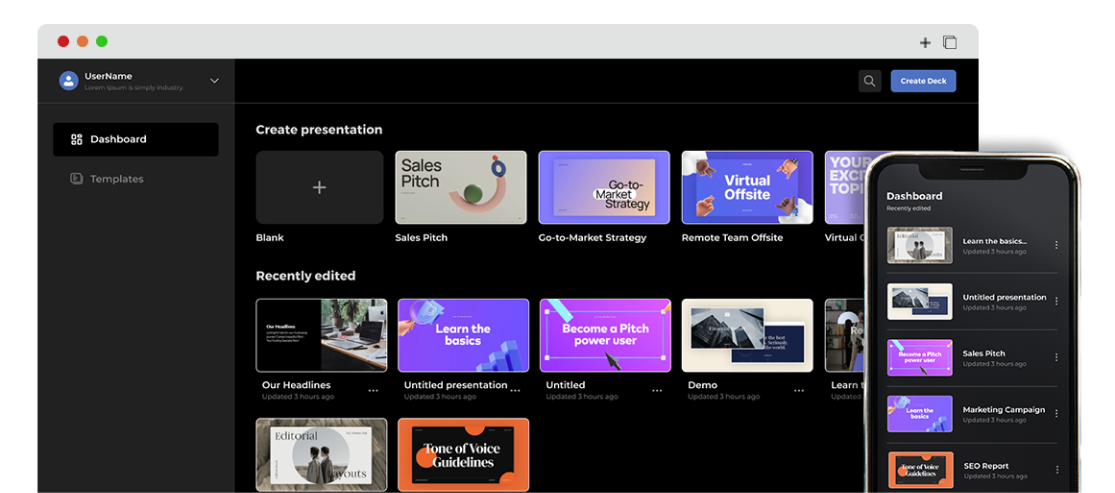
Task: Click the duplicate windows icon in title bar
Action: pyautogui.click(x=950, y=42)
